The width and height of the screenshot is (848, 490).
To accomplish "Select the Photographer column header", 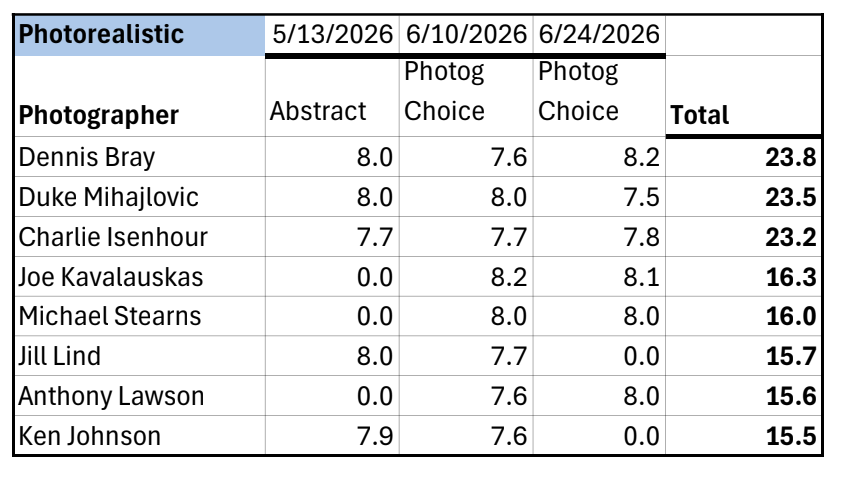I will 140,97.
